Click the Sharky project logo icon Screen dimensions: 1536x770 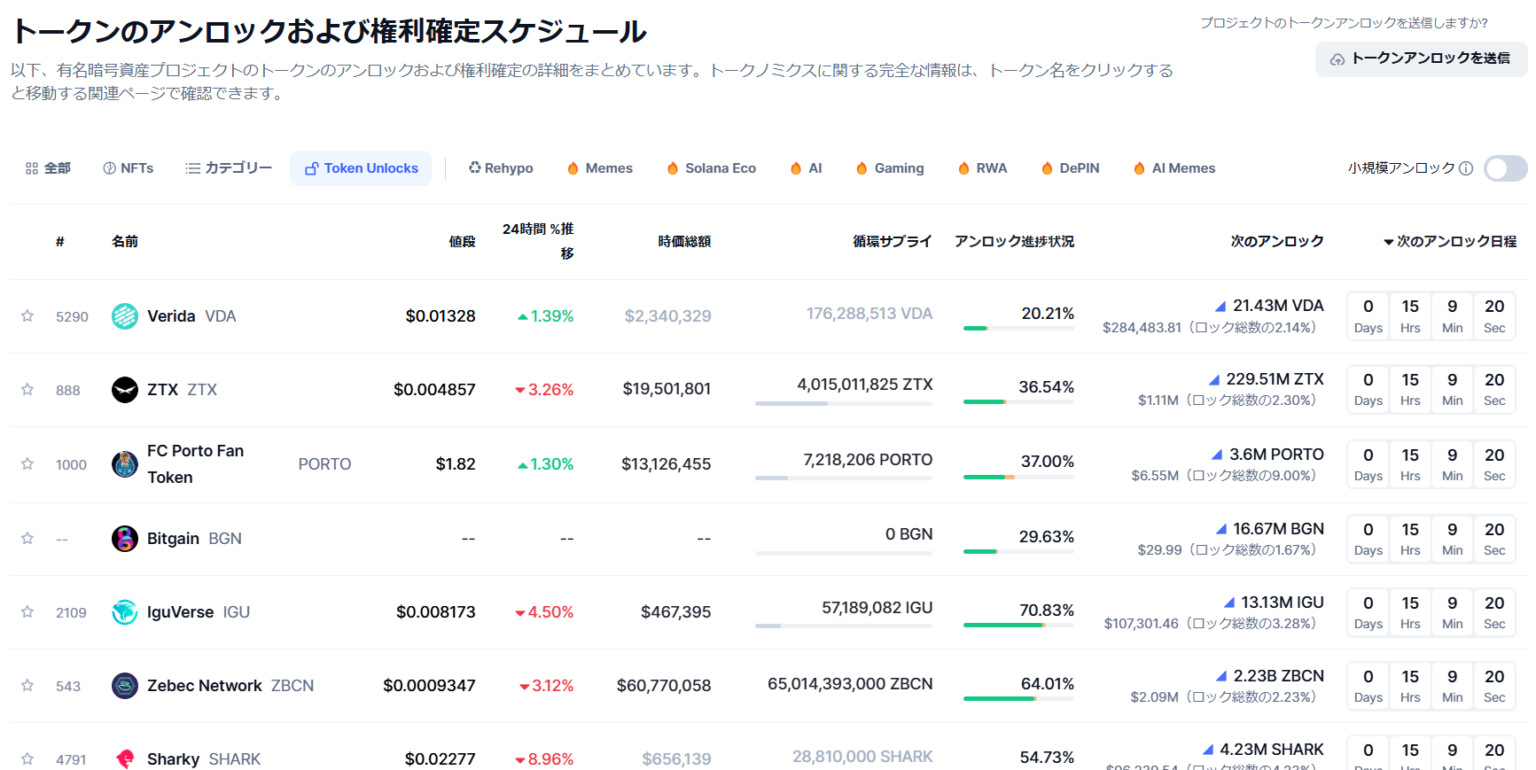(x=123, y=757)
